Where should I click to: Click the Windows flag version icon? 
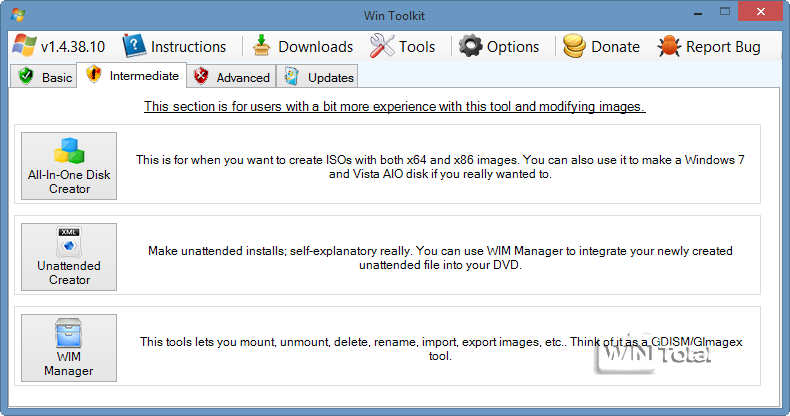[24, 46]
